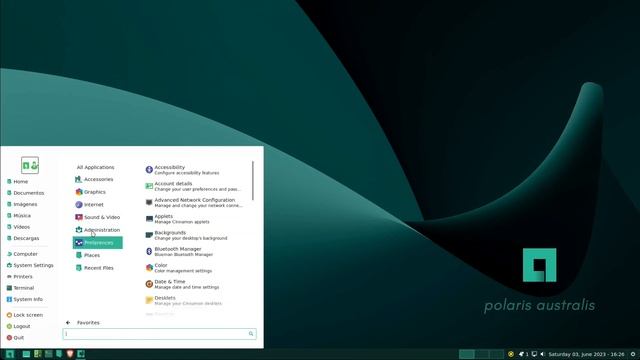Click the yellow tray icon
Viewport: 640px width, 360px height.
511,354
